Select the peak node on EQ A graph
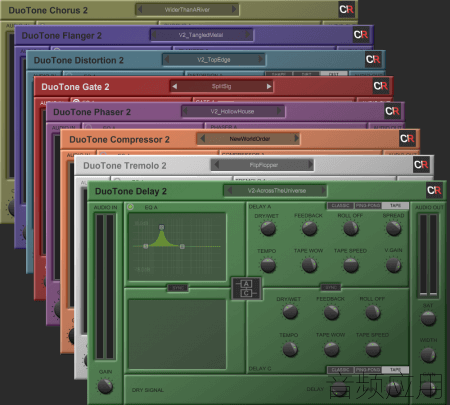Image resolution: width=450 pixels, height=405 pixels. coord(162,227)
